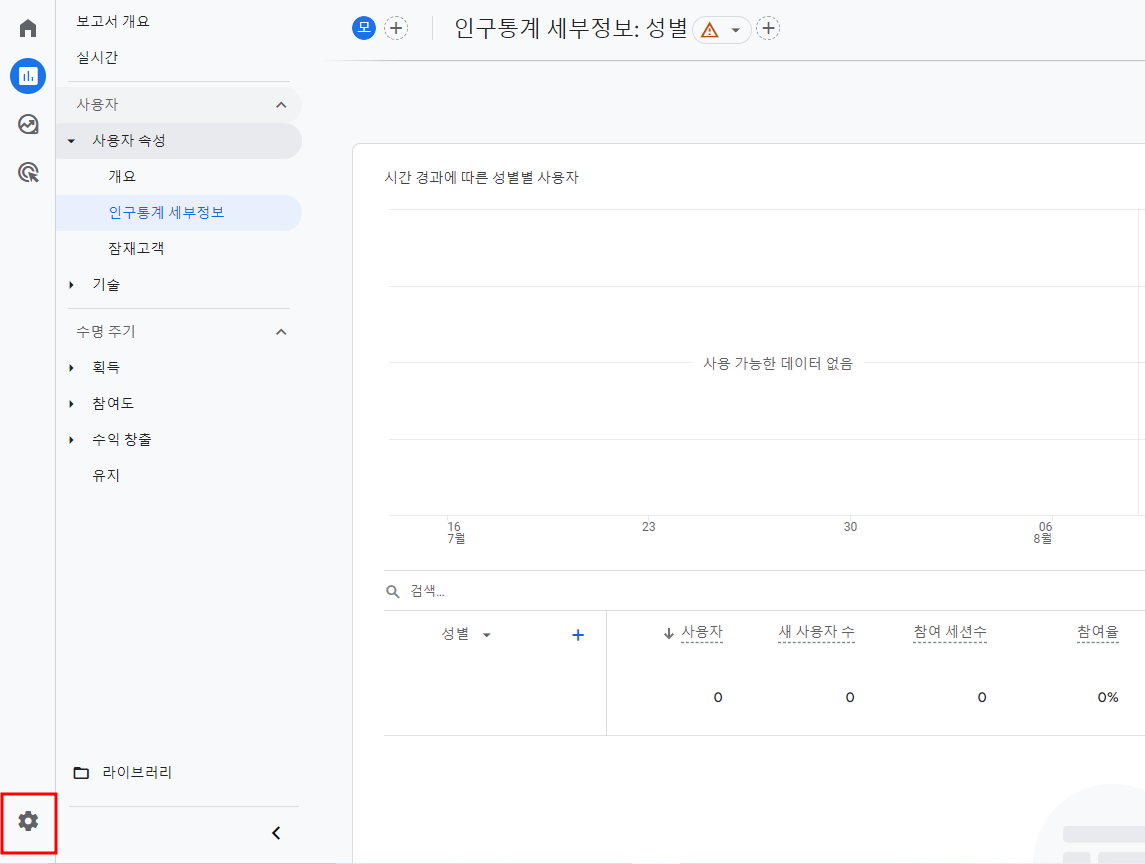Collapse the side navigation with chevron

coord(276,833)
